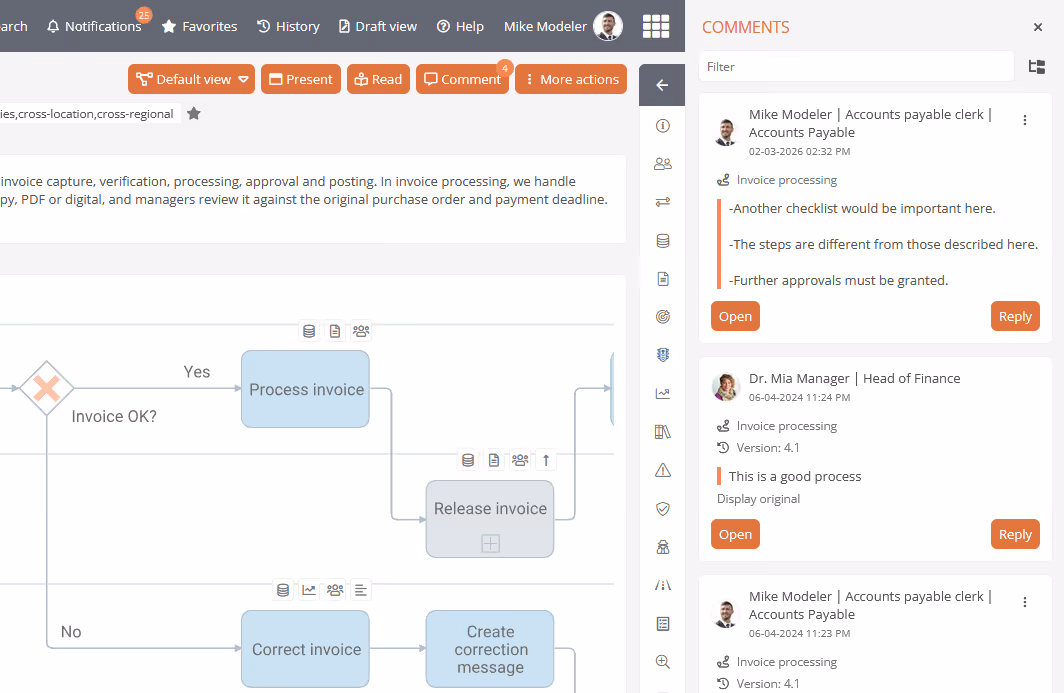This screenshot has height=693, width=1064.
Task: Open the information sidebar icon
Action: tap(663, 126)
